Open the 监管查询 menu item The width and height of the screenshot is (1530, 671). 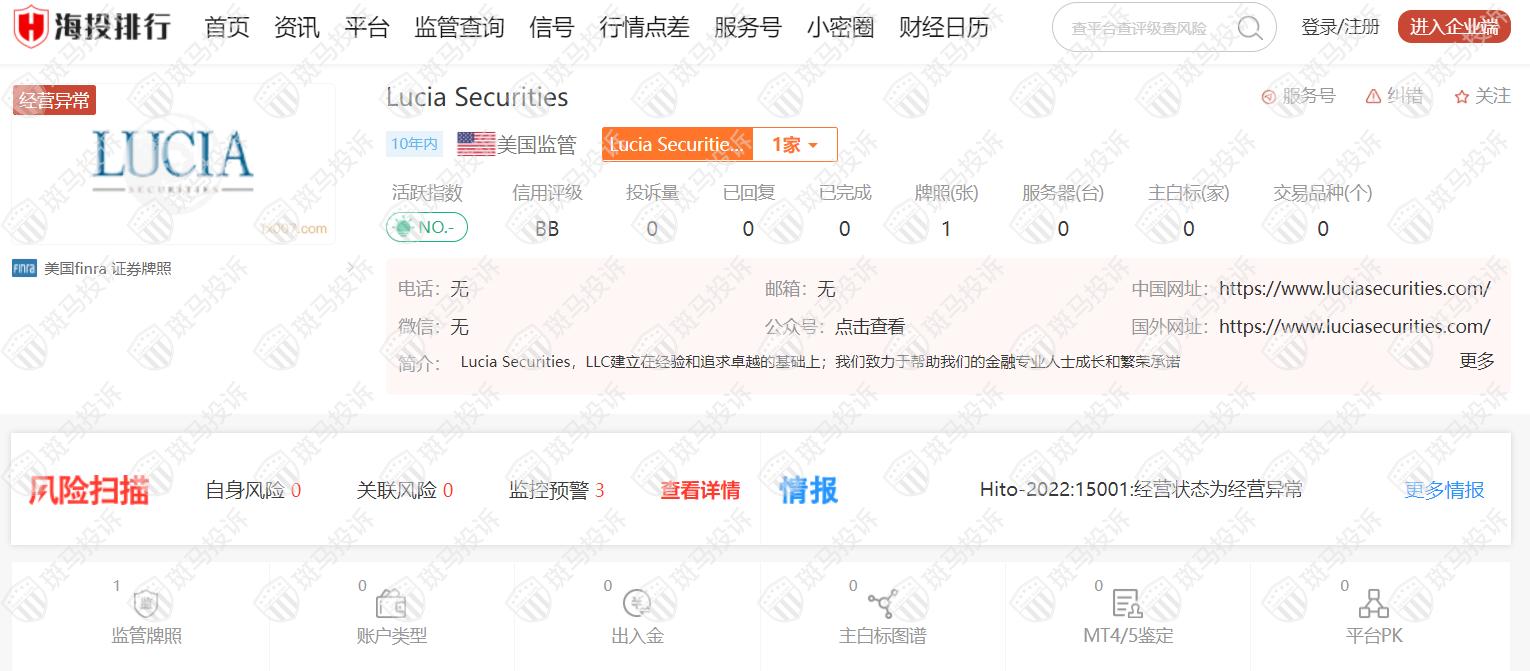[459, 27]
